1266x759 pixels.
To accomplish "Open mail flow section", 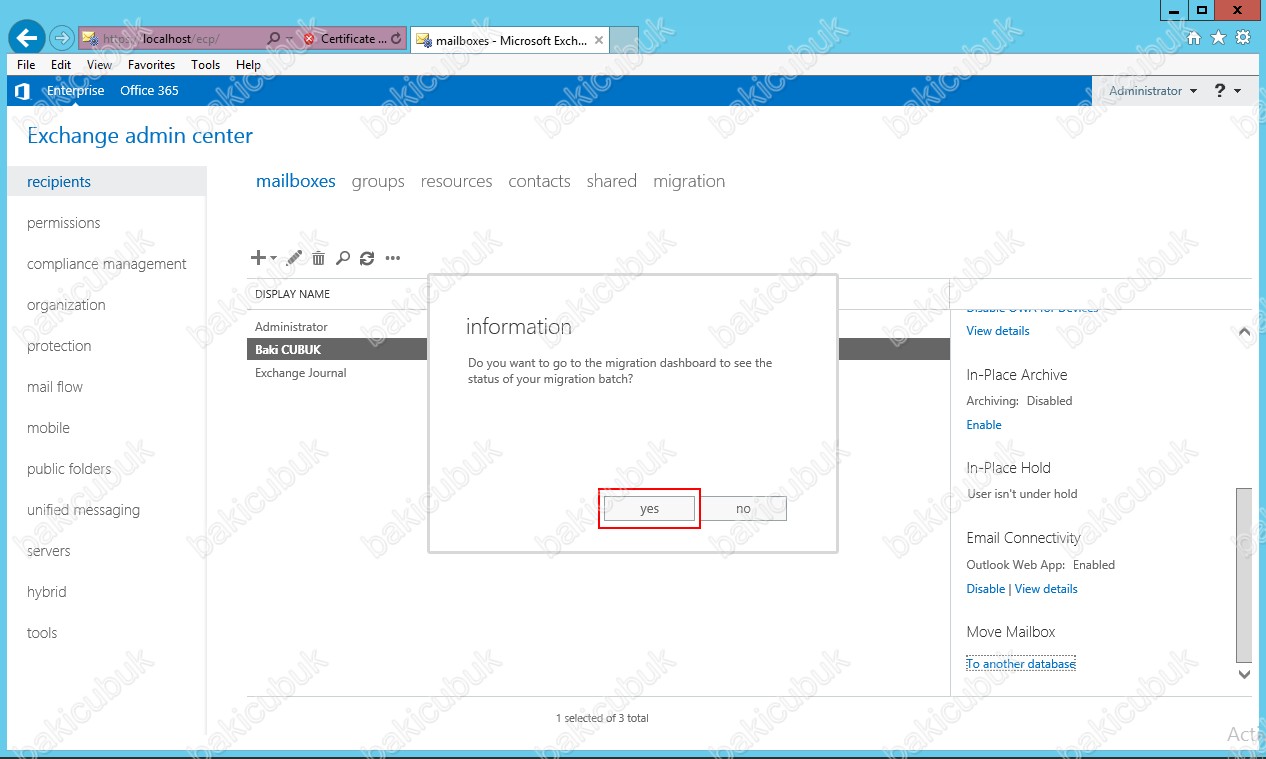I will pyautogui.click(x=55, y=387).
